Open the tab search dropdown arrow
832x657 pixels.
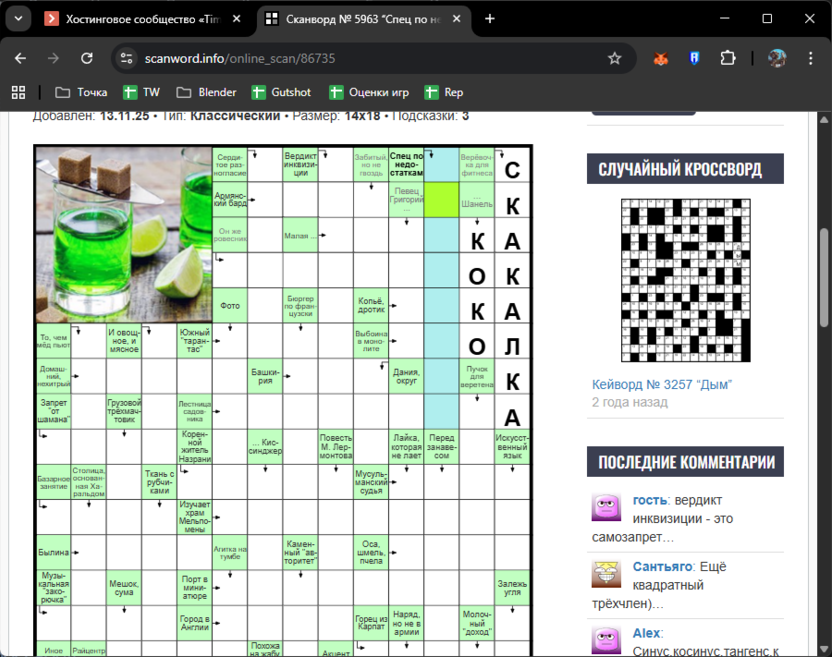click(x=19, y=19)
